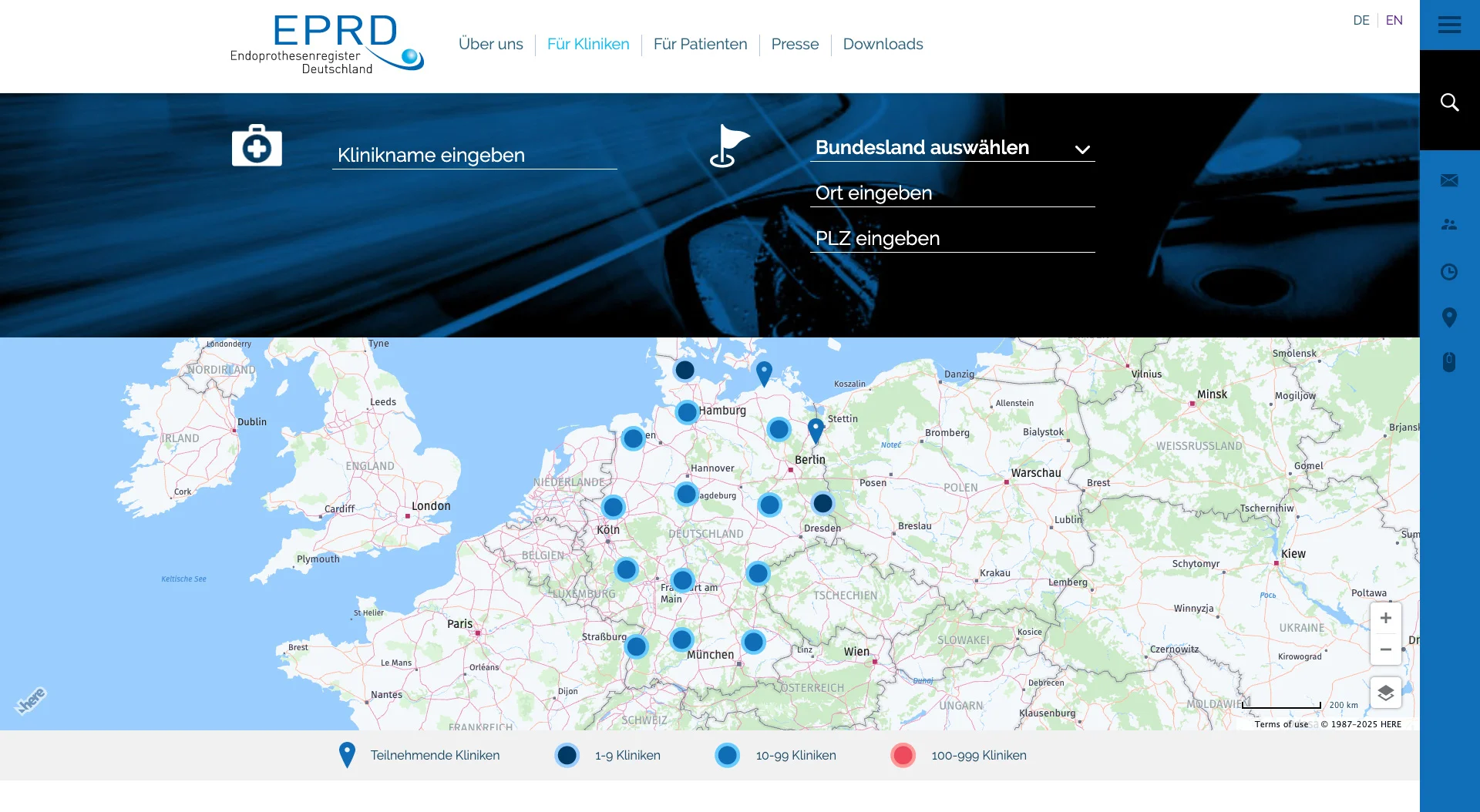1480x812 pixels.
Task: Switch language to EN
Action: tap(1394, 20)
